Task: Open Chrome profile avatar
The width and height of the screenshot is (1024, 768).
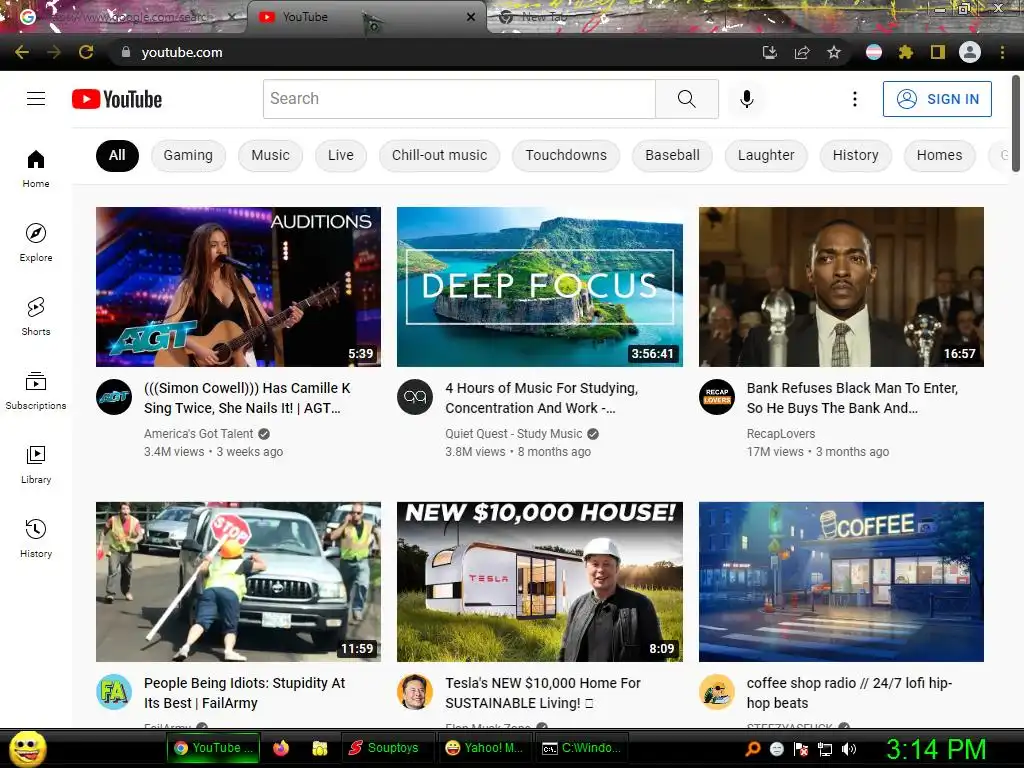Action: coord(970,52)
